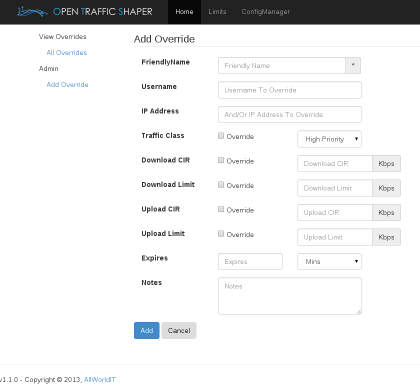420x389 pixels.
Task: Check the Download Limit Override box
Action: [x=221, y=184]
